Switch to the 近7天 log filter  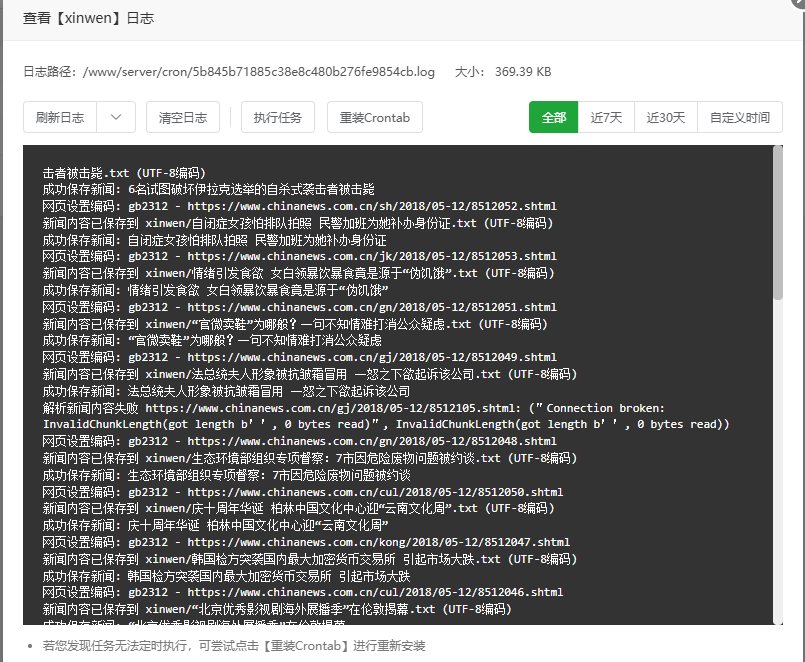coord(606,117)
